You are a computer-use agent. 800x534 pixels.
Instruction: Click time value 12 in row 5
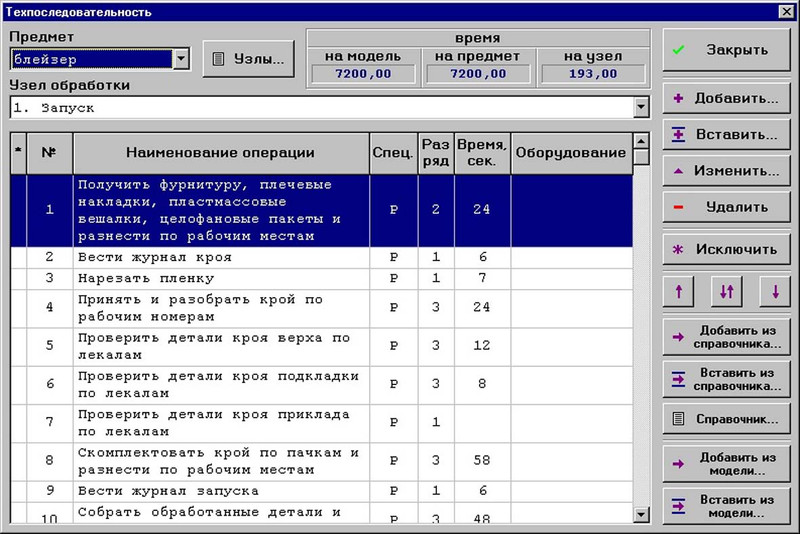click(482, 346)
